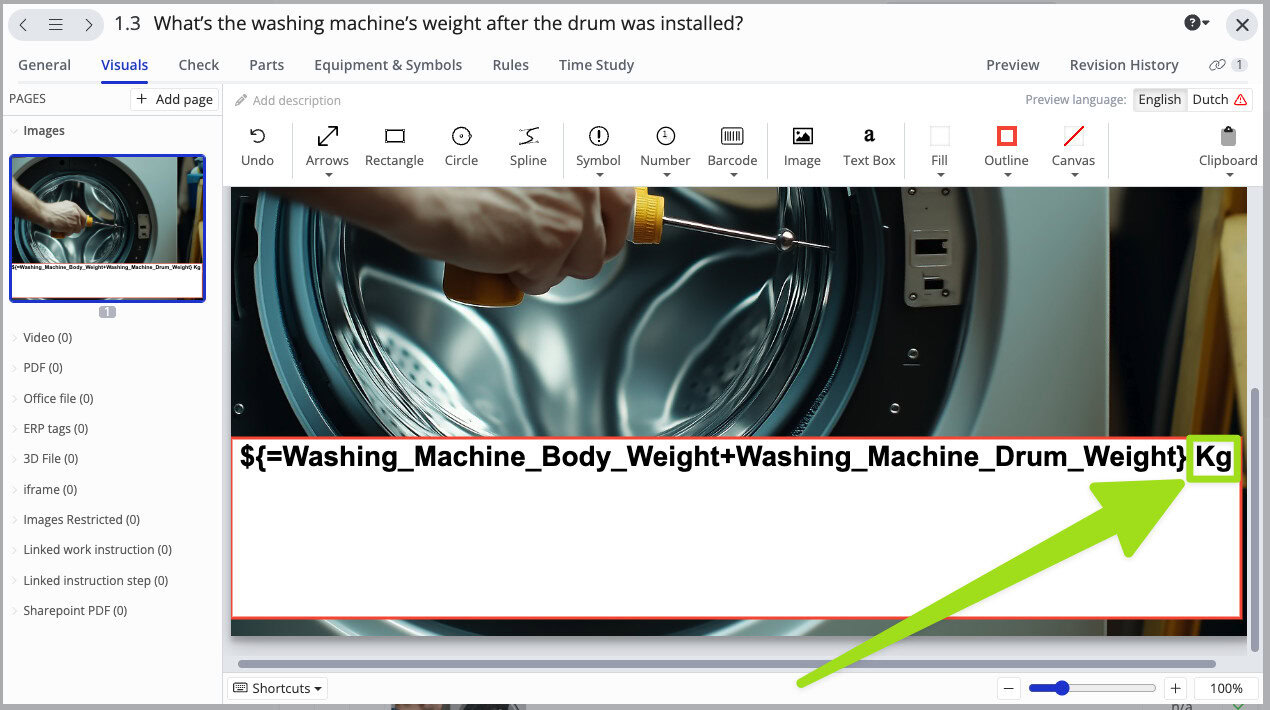Select the Spline tool
Viewport: 1270px width, 710px height.
(x=528, y=146)
